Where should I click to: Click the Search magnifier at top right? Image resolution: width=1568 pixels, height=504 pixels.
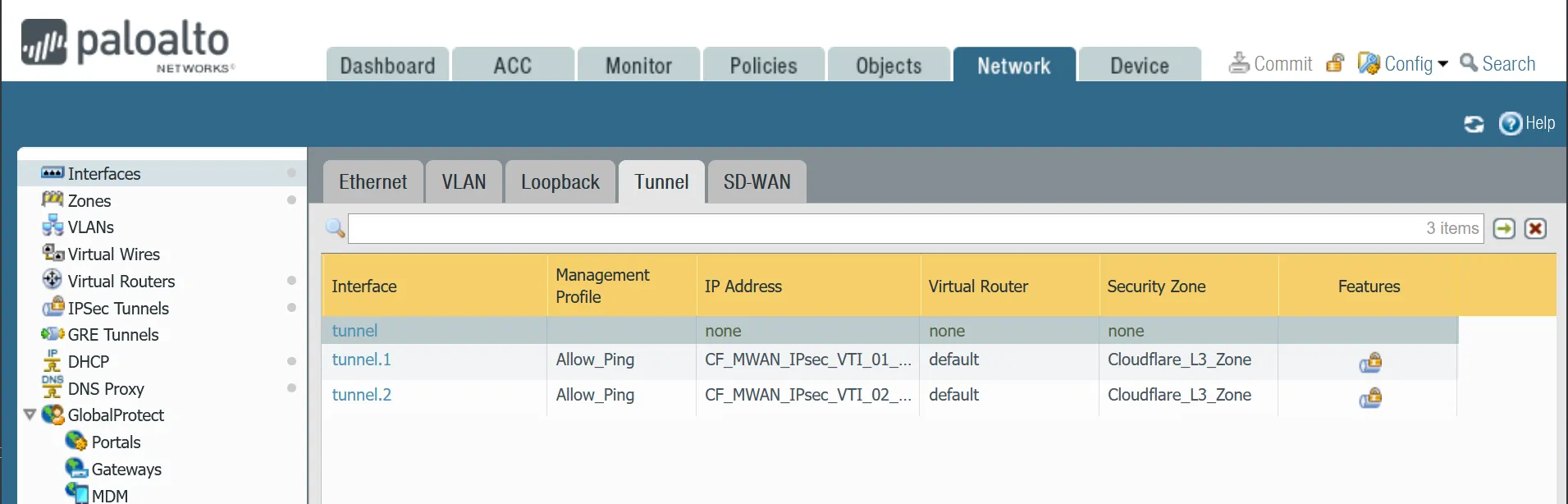pyautogui.click(x=1468, y=62)
